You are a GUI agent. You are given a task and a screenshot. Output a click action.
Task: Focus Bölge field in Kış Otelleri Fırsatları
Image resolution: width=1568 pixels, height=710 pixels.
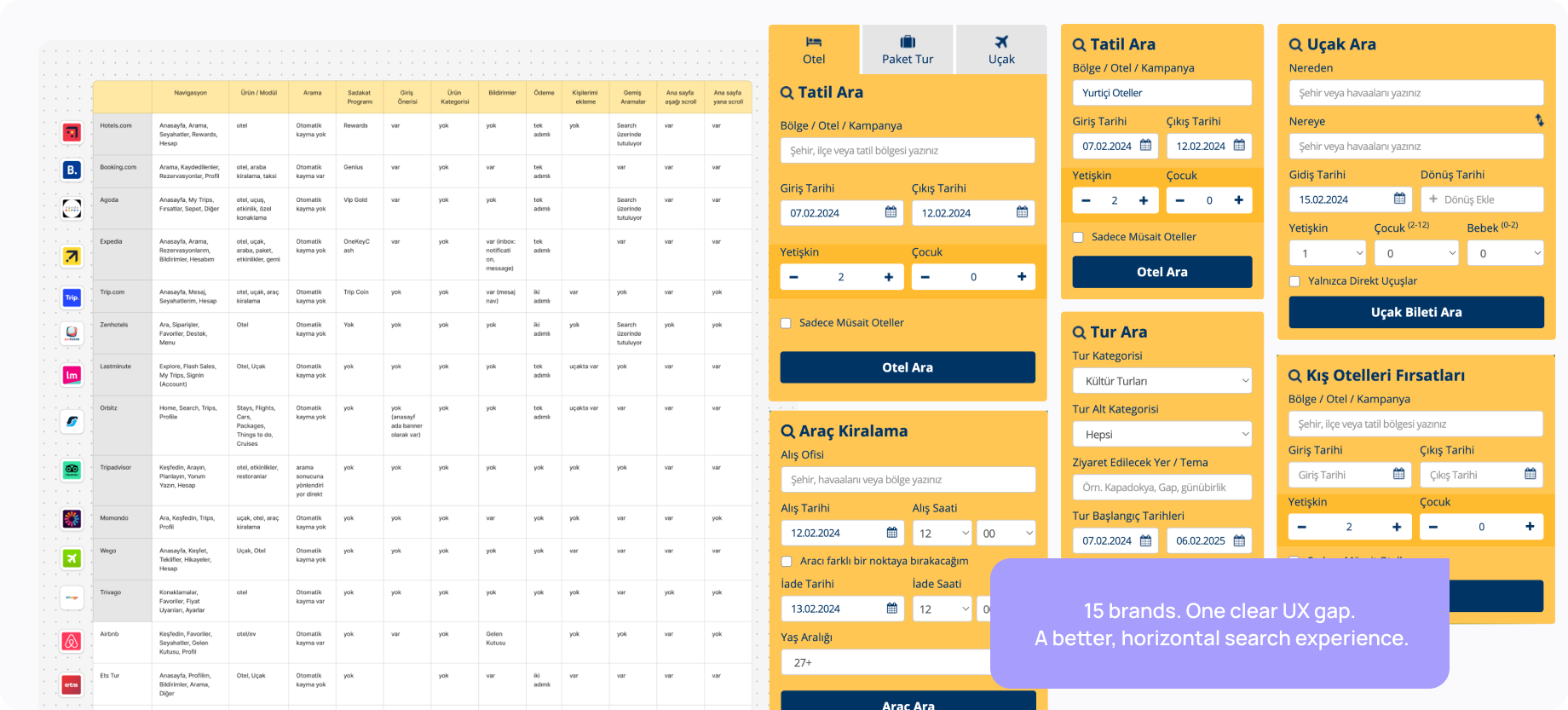coord(1415,424)
